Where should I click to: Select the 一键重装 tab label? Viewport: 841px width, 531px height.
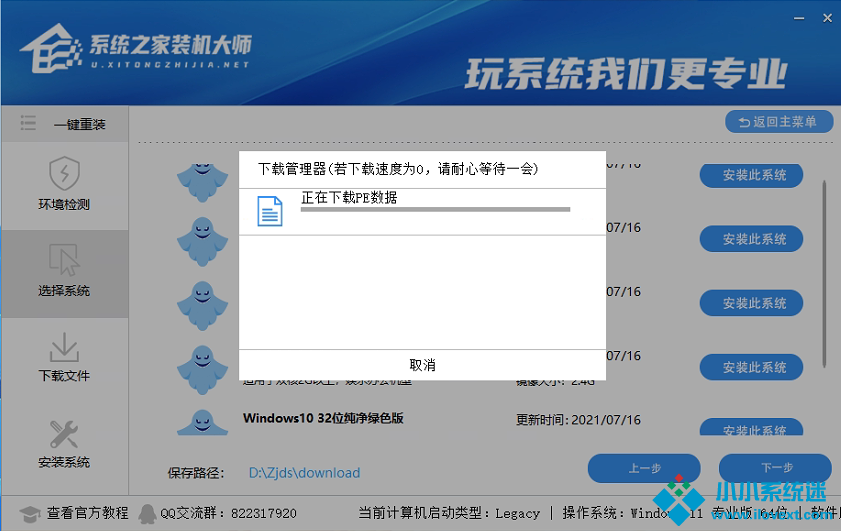pyautogui.click(x=79, y=124)
